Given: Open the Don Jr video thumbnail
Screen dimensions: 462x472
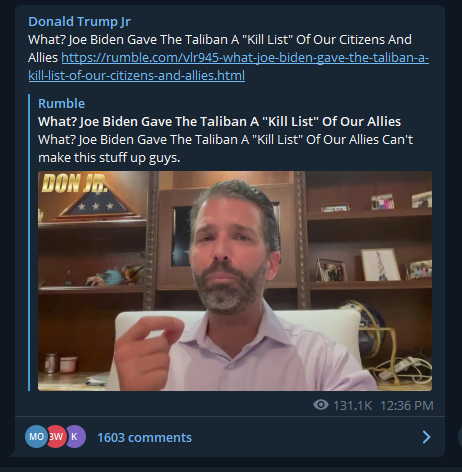Looking at the screenshot, I should coord(235,281).
